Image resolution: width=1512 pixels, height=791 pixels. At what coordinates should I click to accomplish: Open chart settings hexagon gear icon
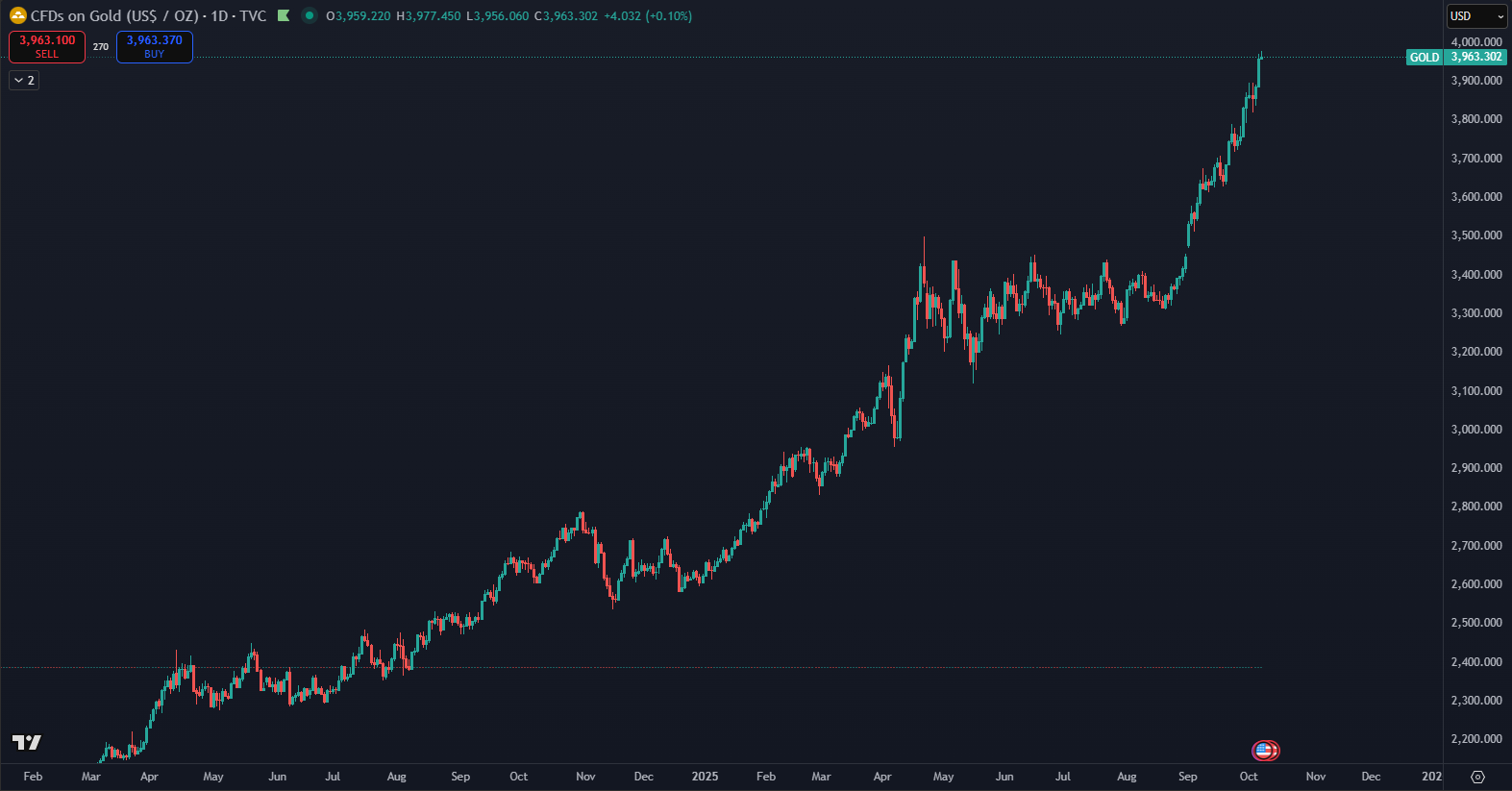pyautogui.click(x=1478, y=777)
